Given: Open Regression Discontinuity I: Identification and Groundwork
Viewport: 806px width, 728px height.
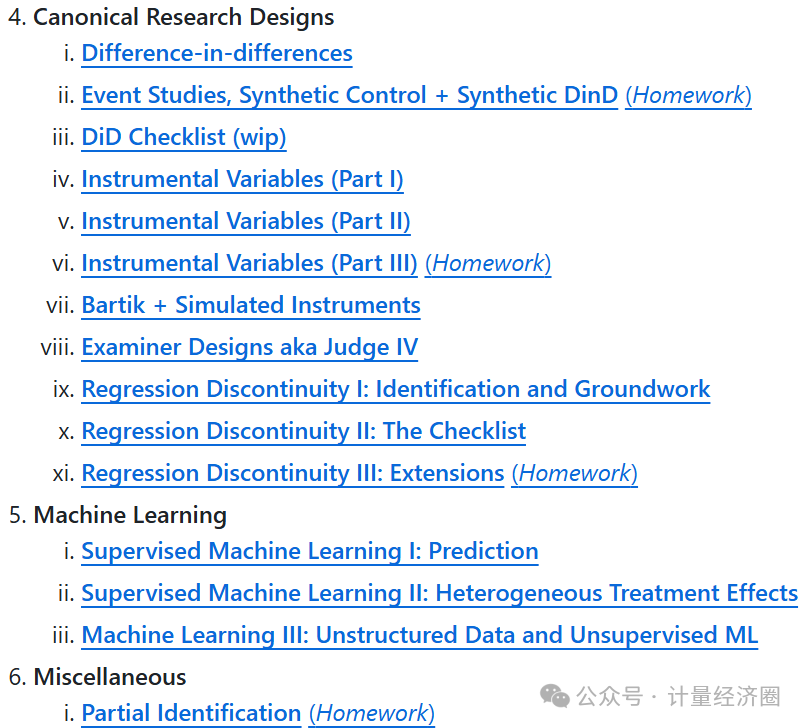Looking at the screenshot, I should (396, 390).
